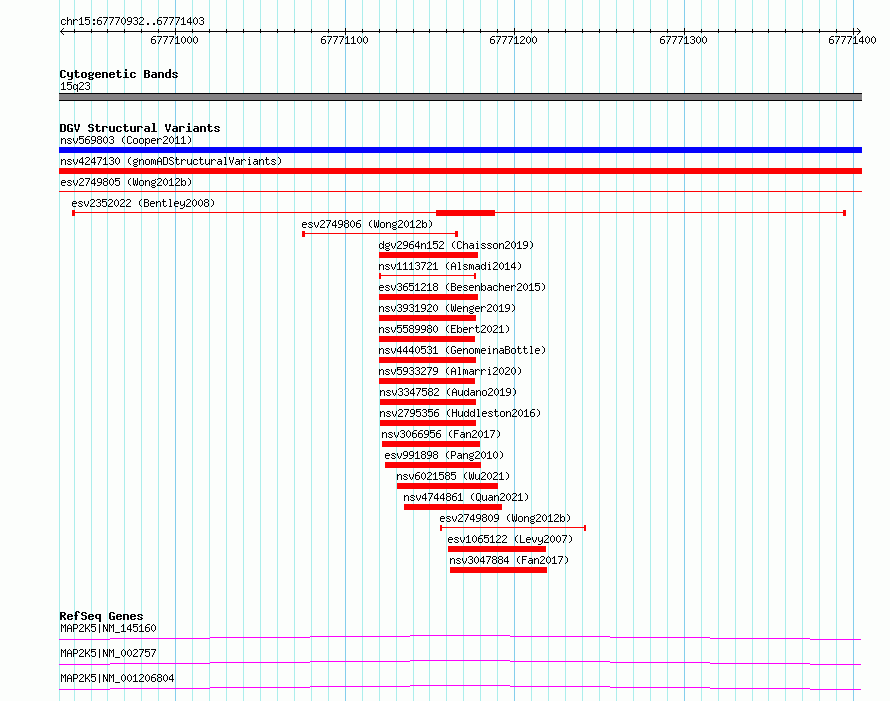
Task: Open nsv1113721 (Alsmadi2014) variant
Action: coord(450,266)
